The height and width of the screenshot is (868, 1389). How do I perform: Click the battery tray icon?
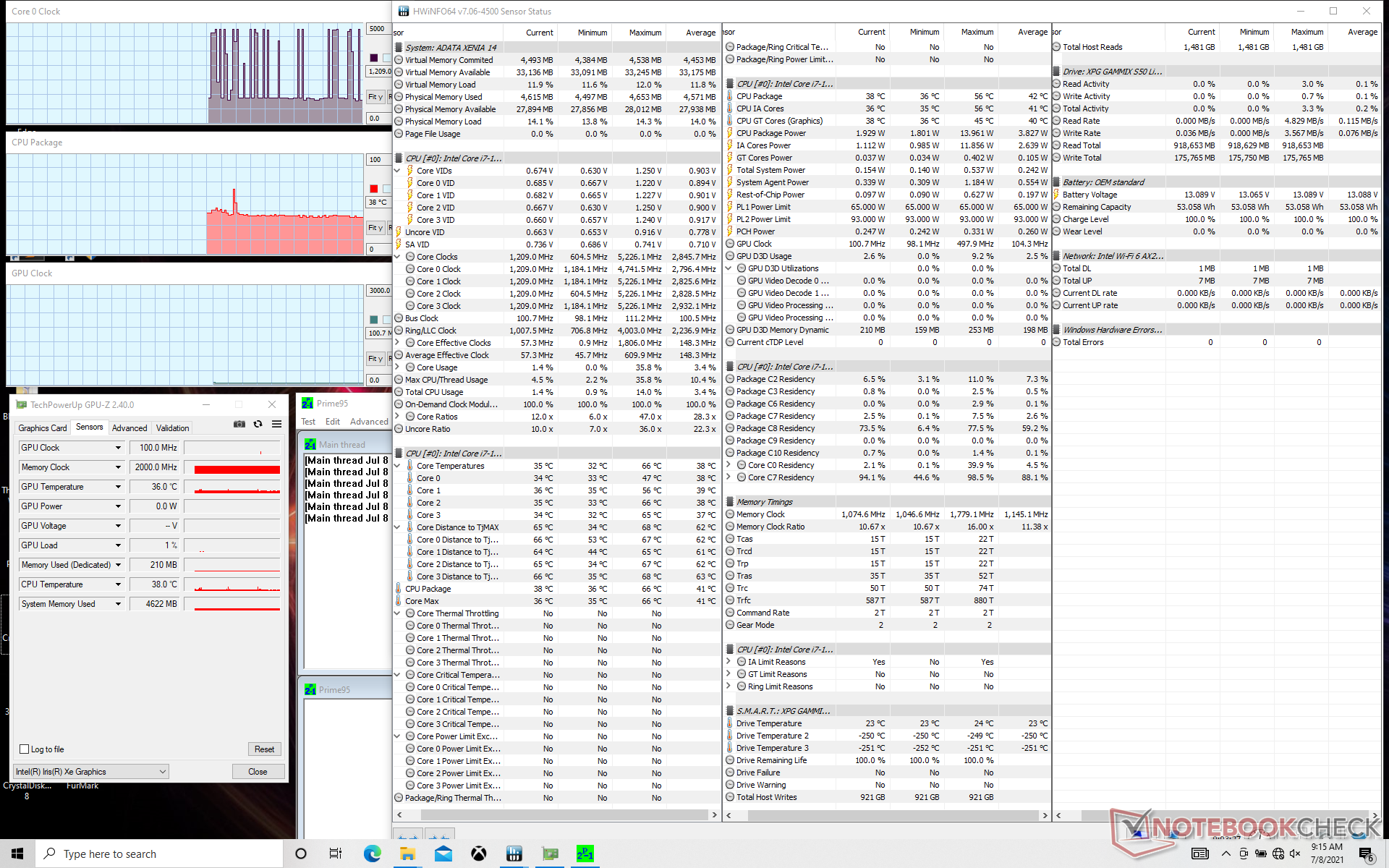[1260, 854]
